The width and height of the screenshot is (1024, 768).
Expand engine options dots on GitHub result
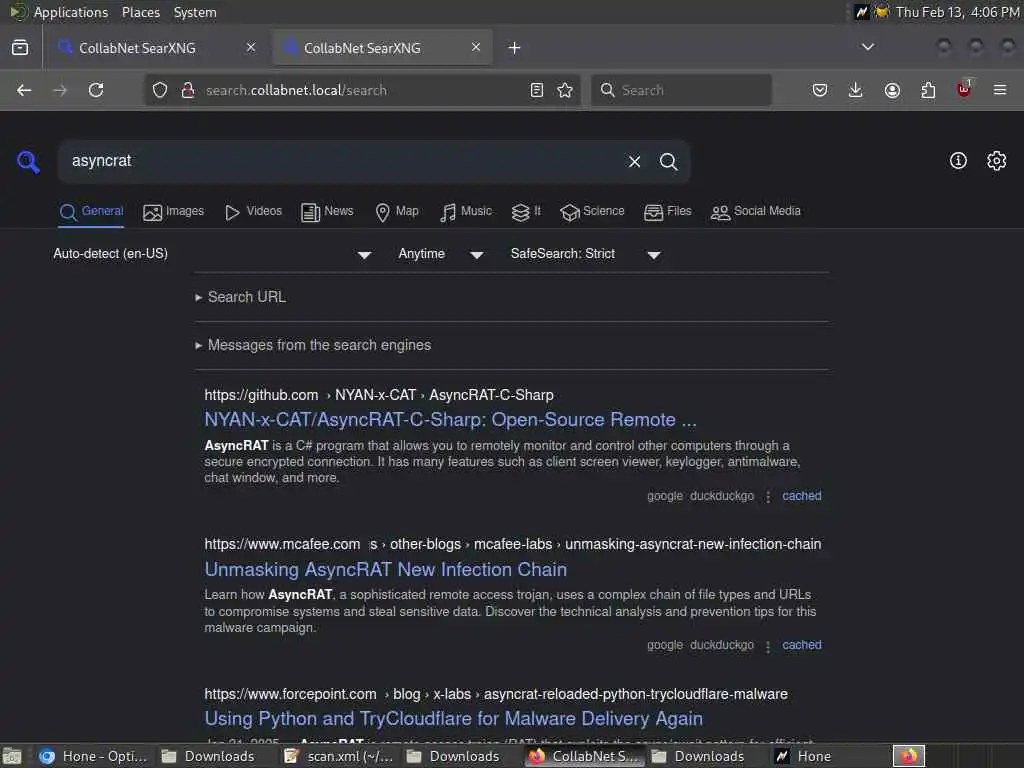tap(768, 496)
